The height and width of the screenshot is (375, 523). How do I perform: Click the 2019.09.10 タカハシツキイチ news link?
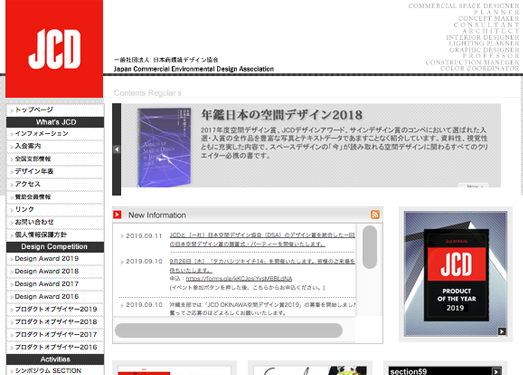(x=262, y=266)
